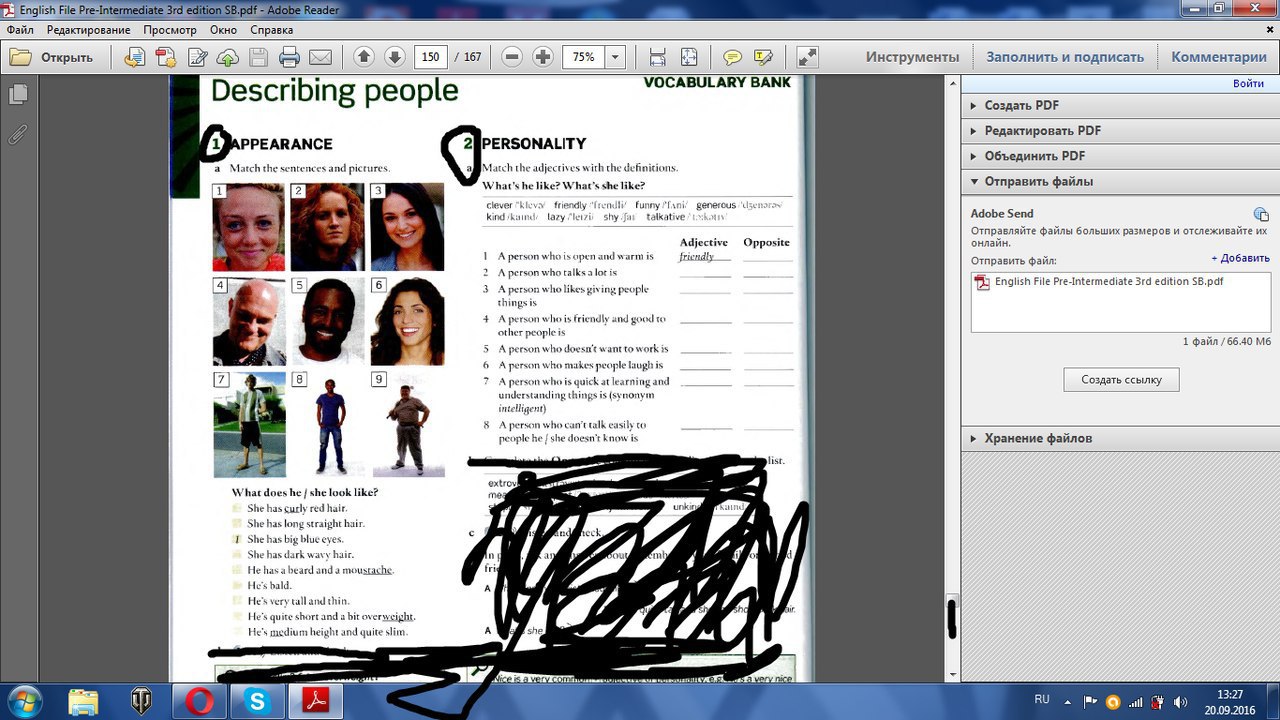The height and width of the screenshot is (720, 1280).
Task: Expand the Создать PDF section
Action: coord(1118,105)
